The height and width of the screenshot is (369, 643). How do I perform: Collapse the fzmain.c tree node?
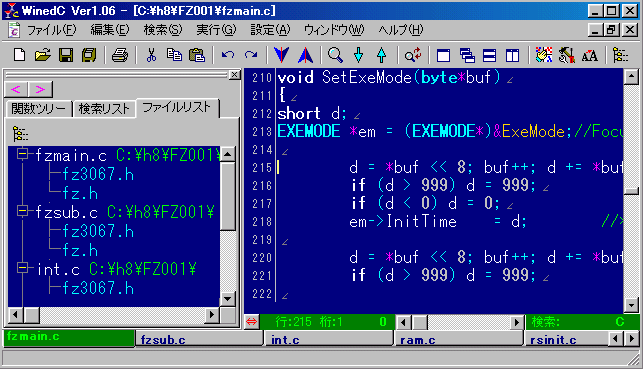(23, 154)
